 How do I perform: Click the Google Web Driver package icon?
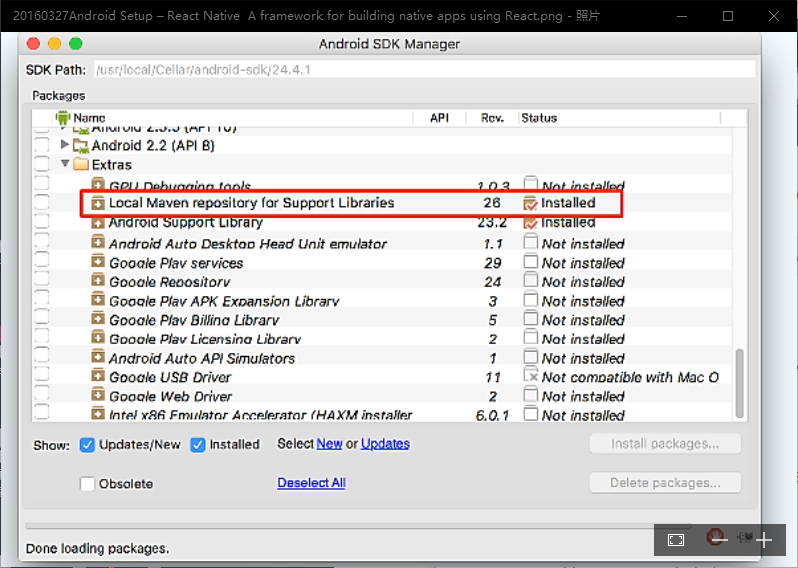coord(98,394)
